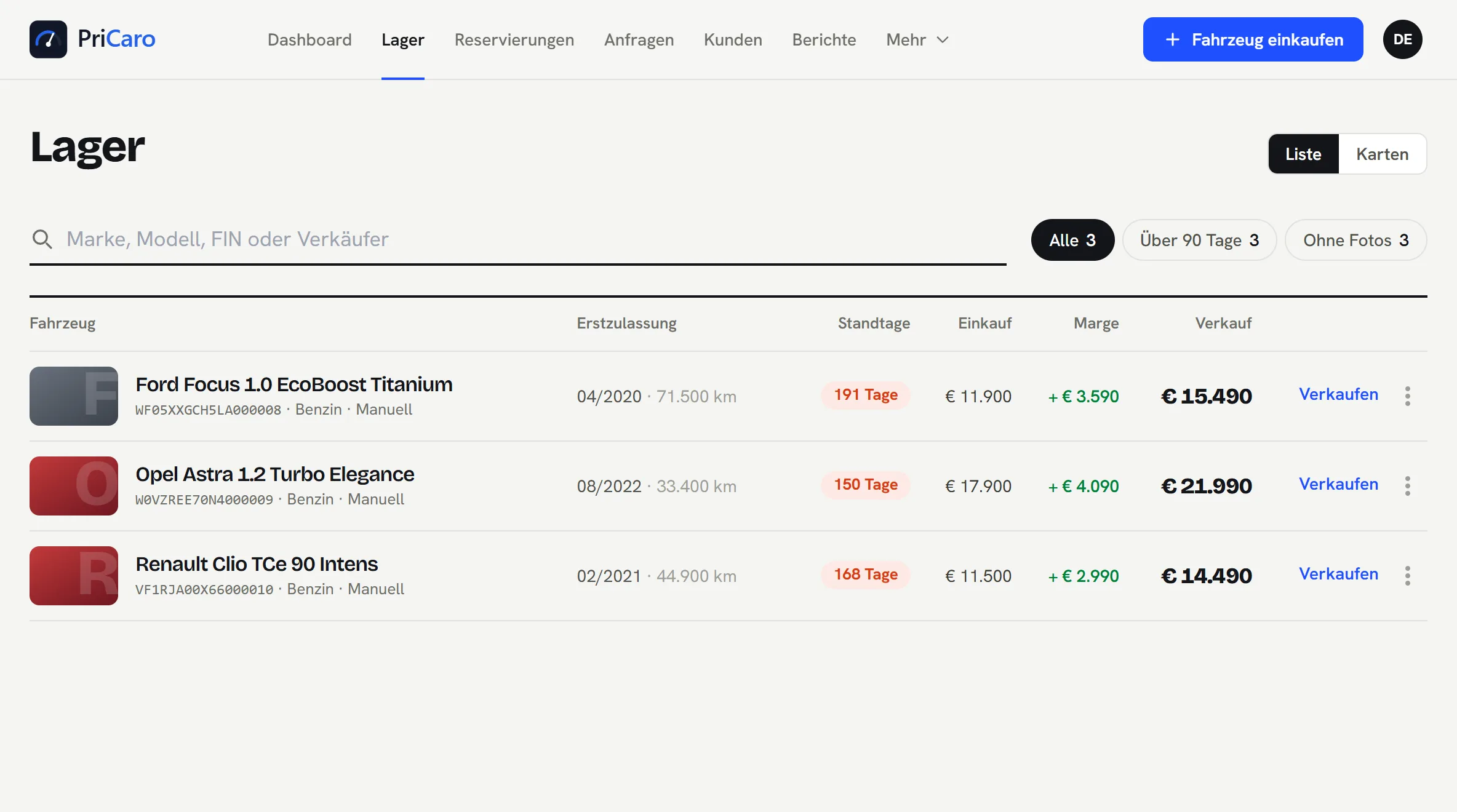Screen dimensions: 1457x812
Task: Select the Lager tab
Action: coord(402,39)
